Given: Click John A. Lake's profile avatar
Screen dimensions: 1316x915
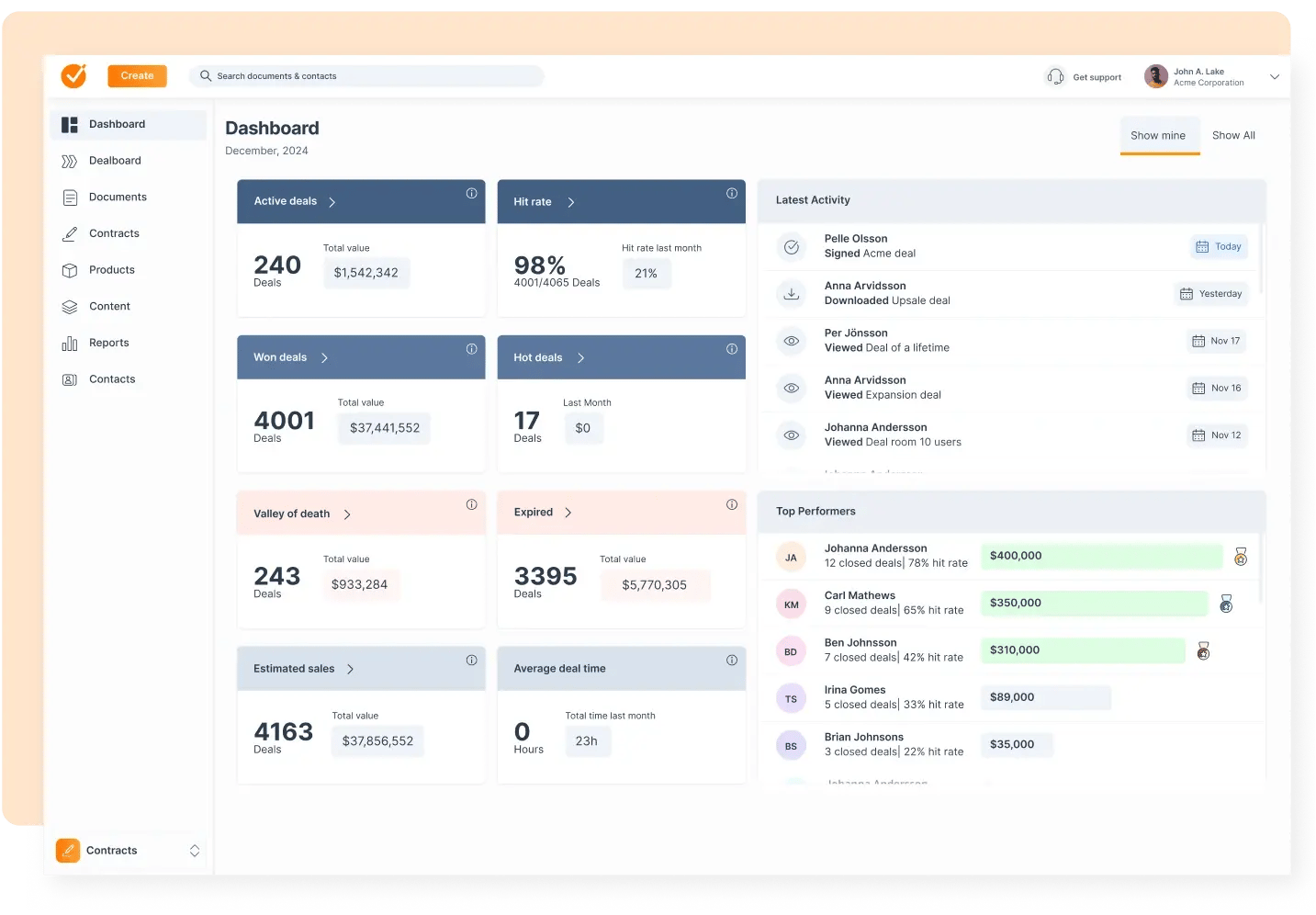Looking at the screenshot, I should 1156,76.
